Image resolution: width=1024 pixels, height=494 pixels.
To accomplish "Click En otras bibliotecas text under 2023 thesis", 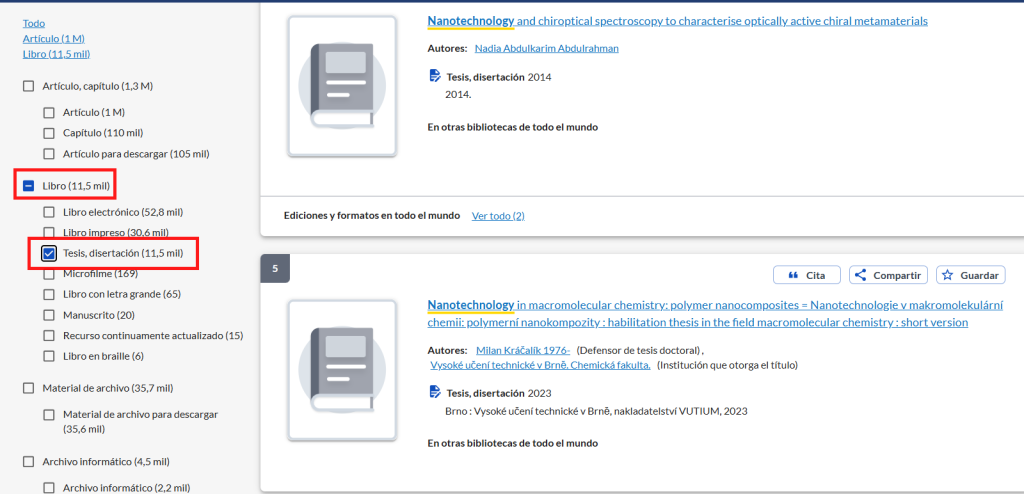I will click(x=513, y=443).
